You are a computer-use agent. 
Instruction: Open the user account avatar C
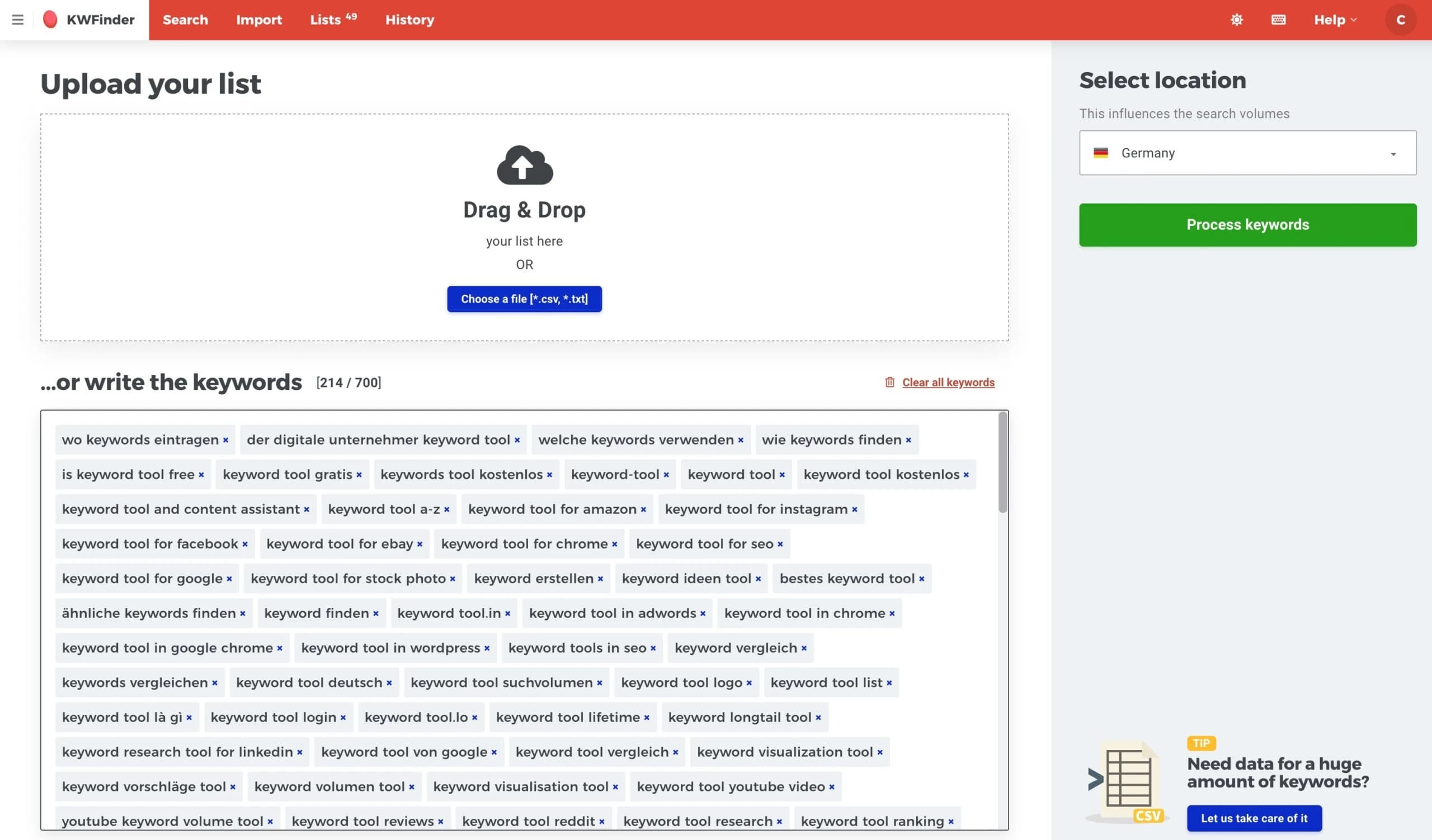tap(1400, 20)
